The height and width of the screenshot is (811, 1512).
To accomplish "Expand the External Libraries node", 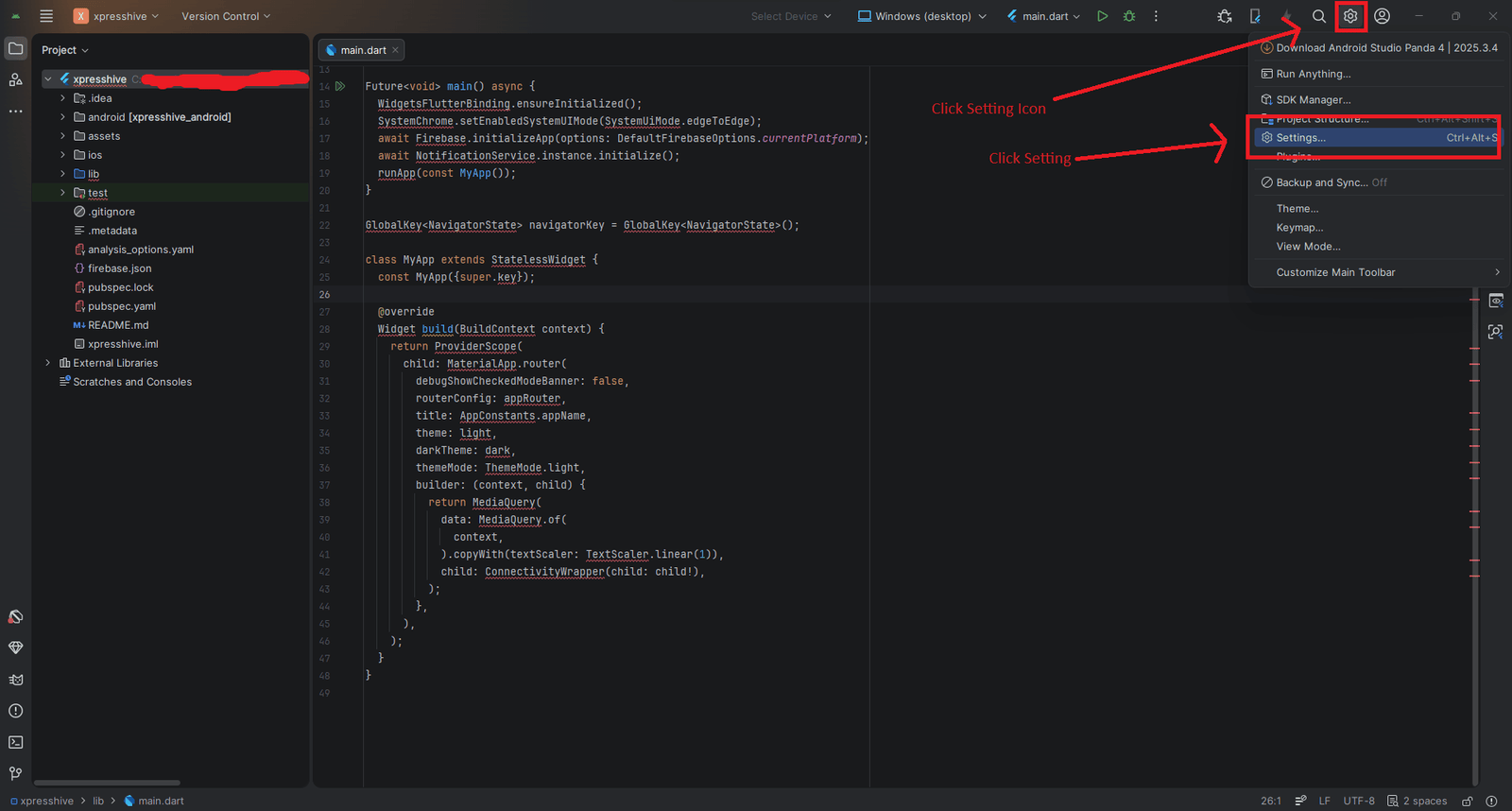I will tap(48, 363).
